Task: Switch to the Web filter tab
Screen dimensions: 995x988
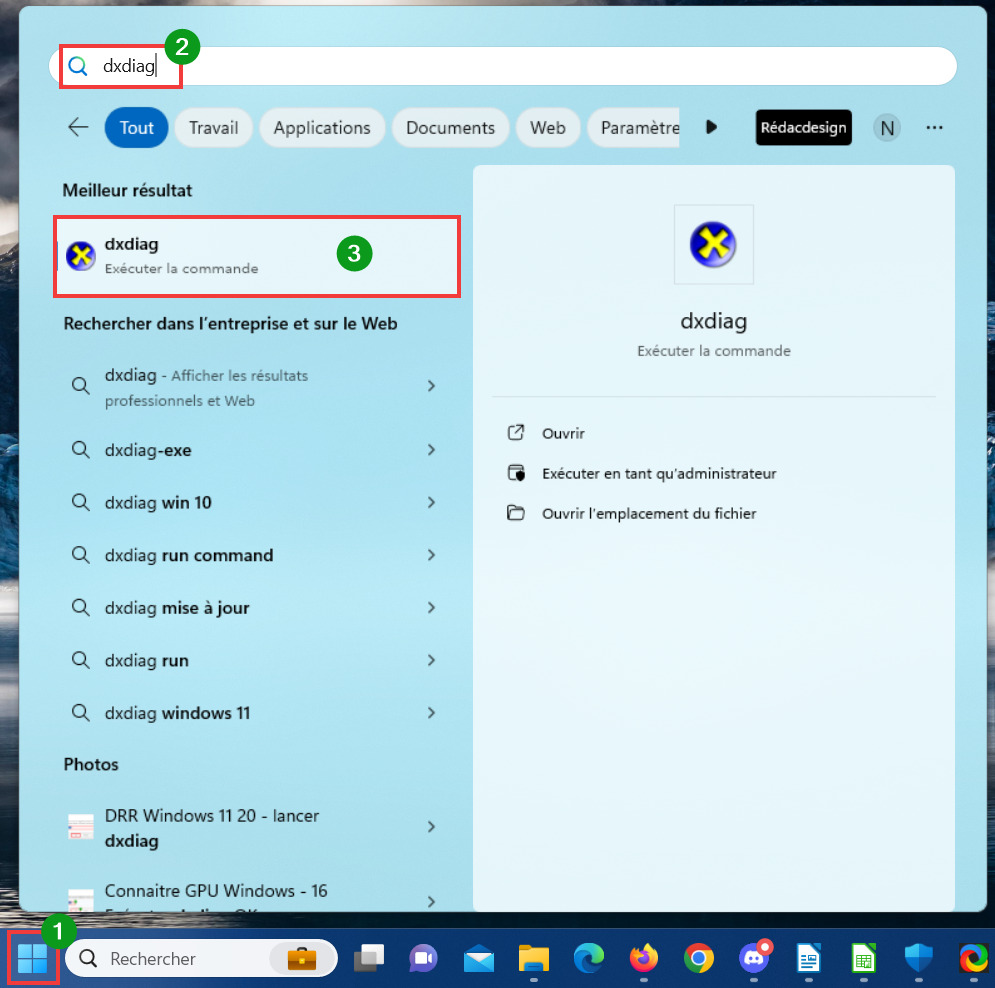Action: tap(548, 128)
